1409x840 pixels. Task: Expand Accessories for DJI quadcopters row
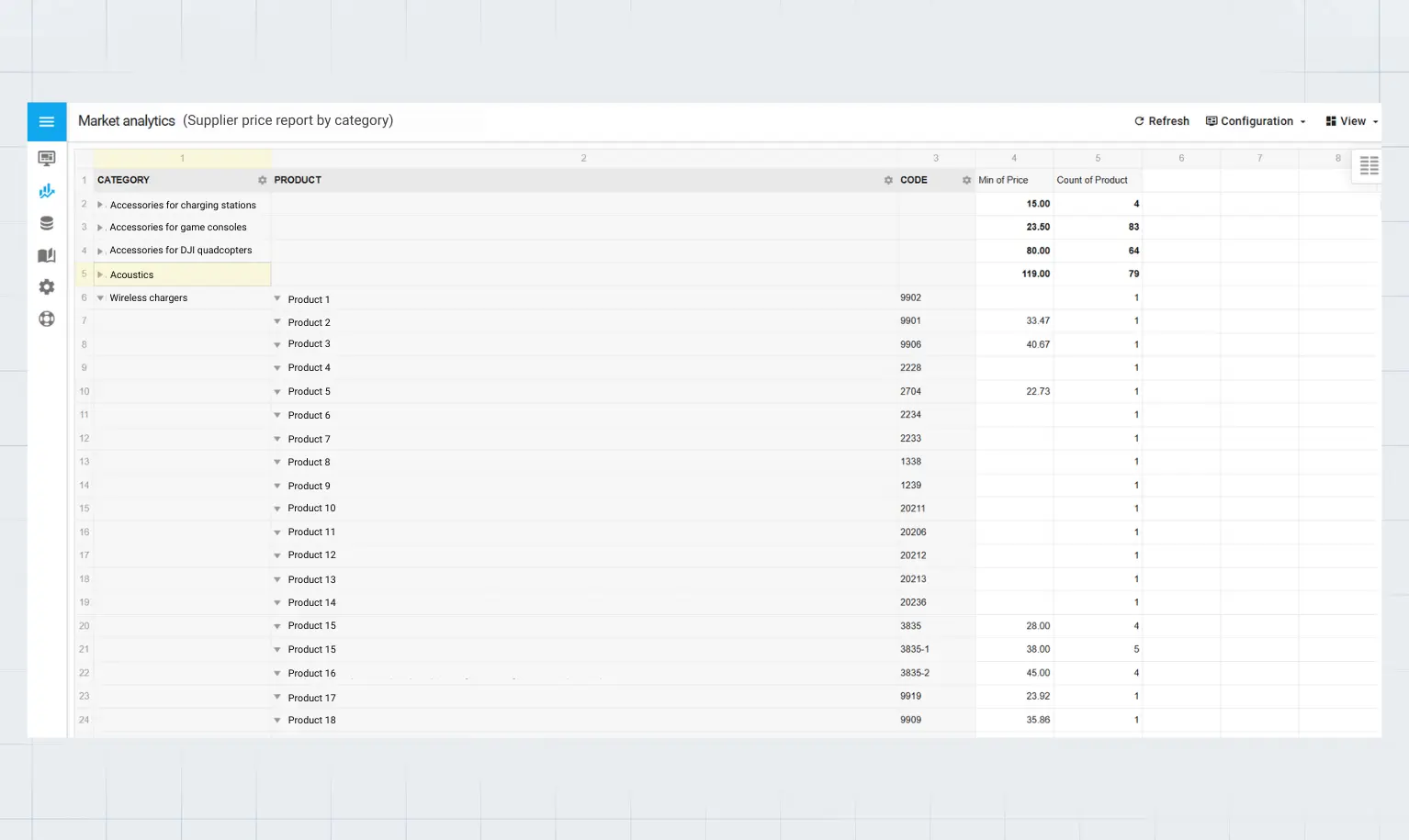[100, 251]
